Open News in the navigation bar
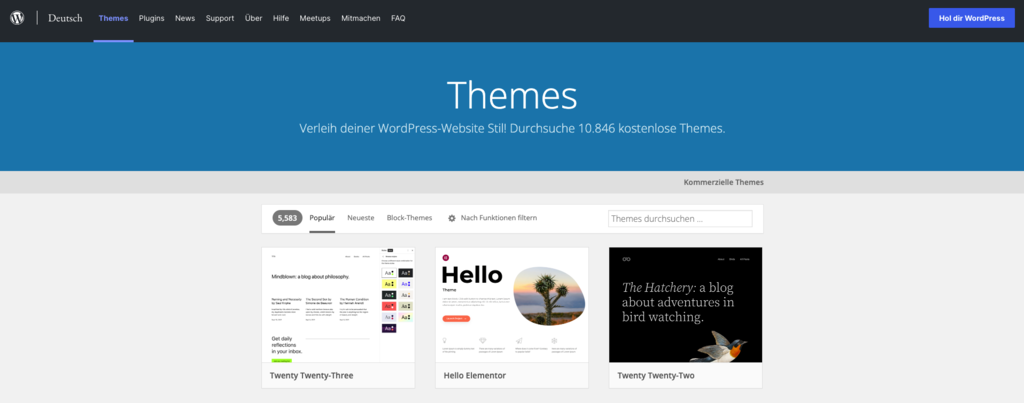Screen dimensions: 1024x403 point(185,18)
